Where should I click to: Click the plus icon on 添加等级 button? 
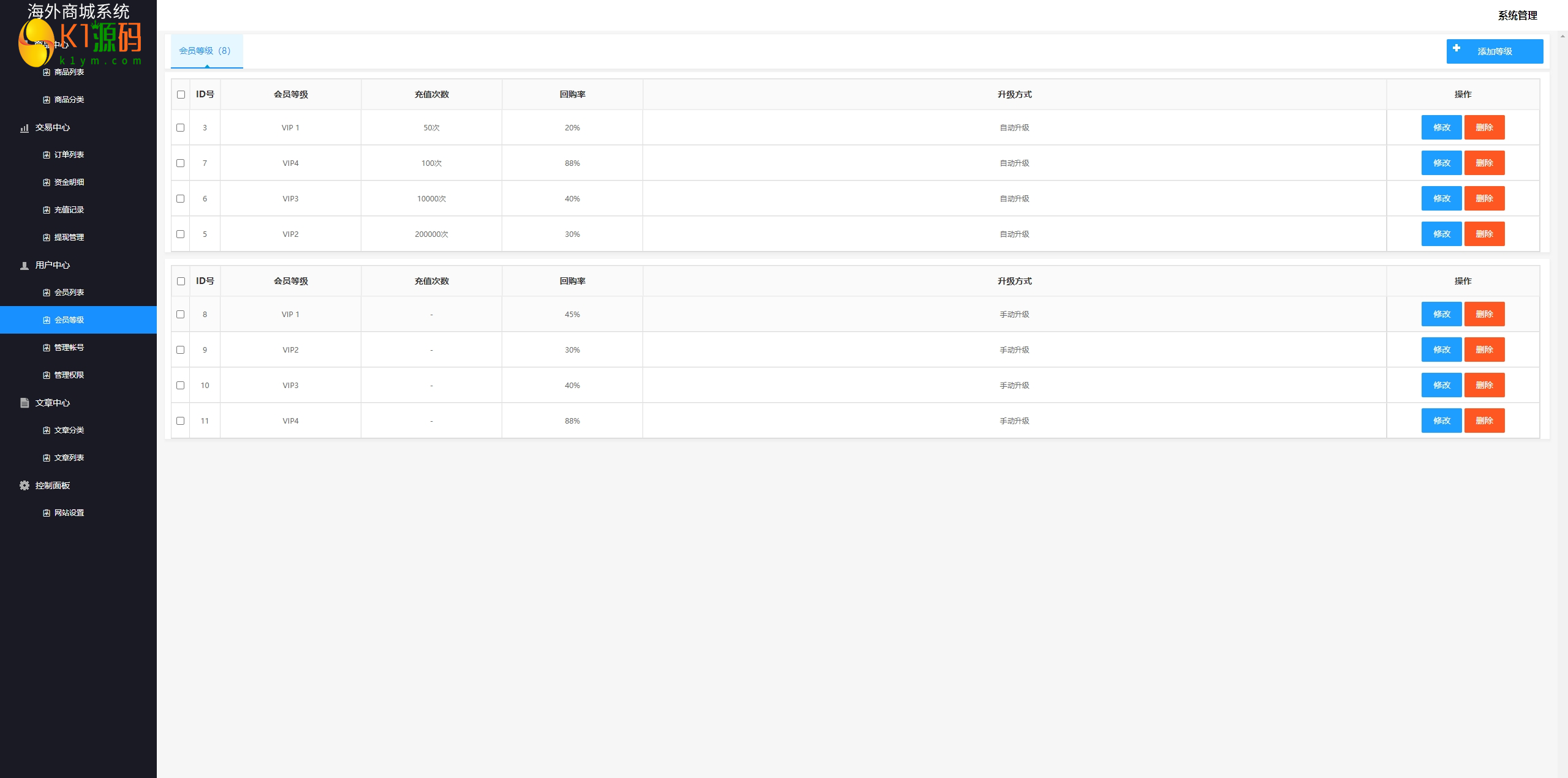1457,48
